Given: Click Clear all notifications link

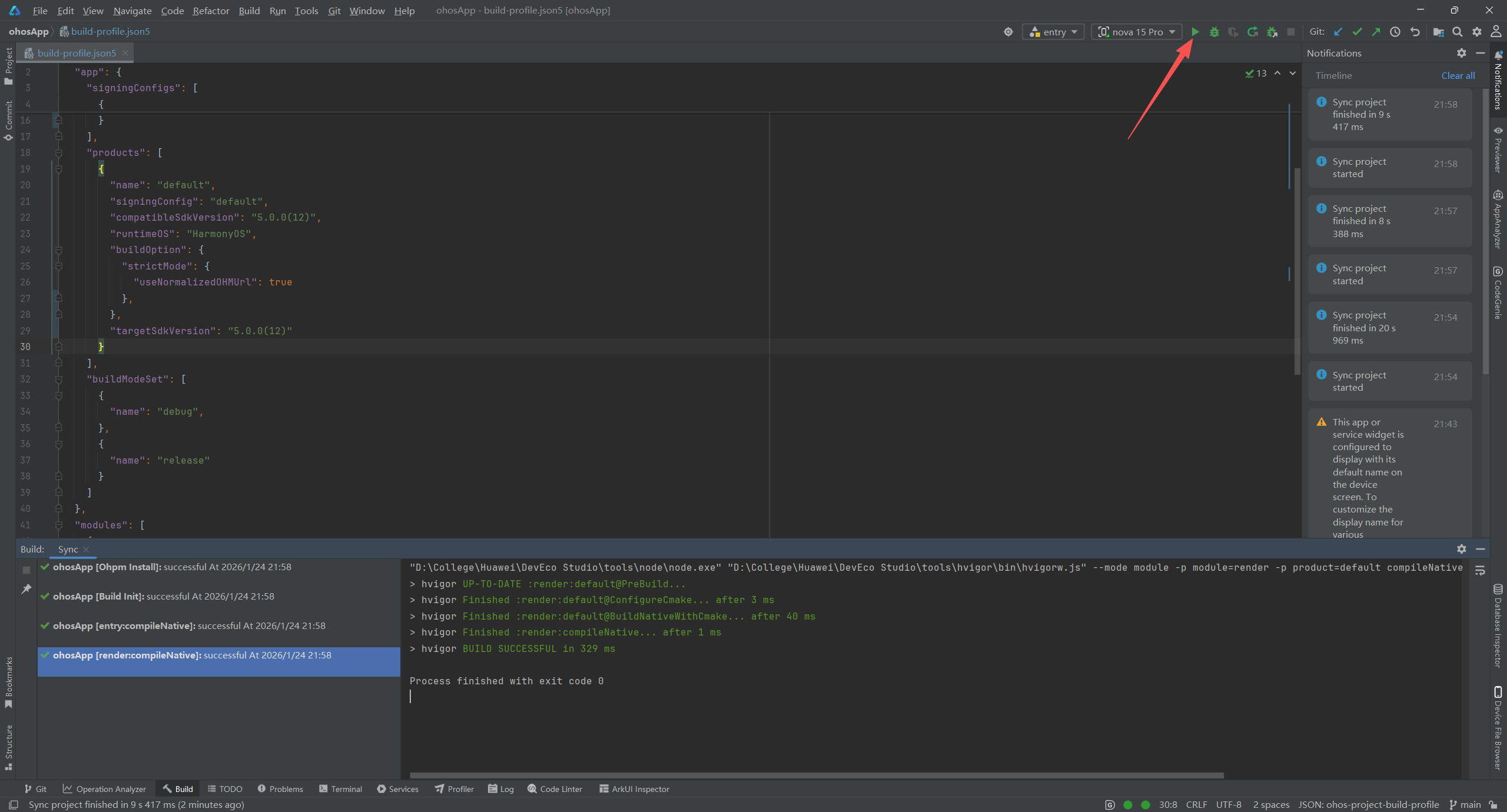Looking at the screenshot, I should coord(1458,75).
